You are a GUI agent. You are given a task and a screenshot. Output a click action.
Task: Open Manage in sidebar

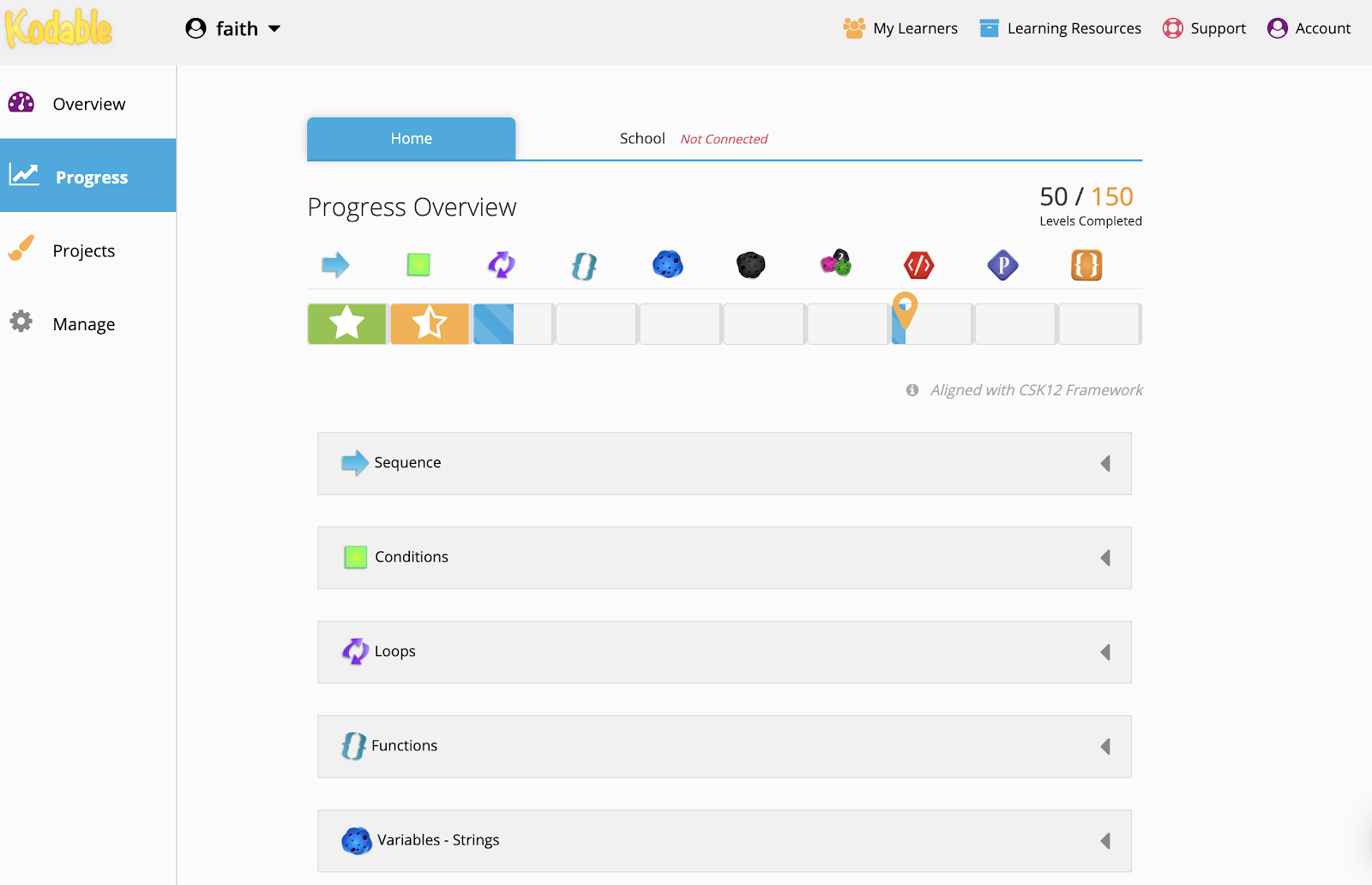click(x=88, y=323)
